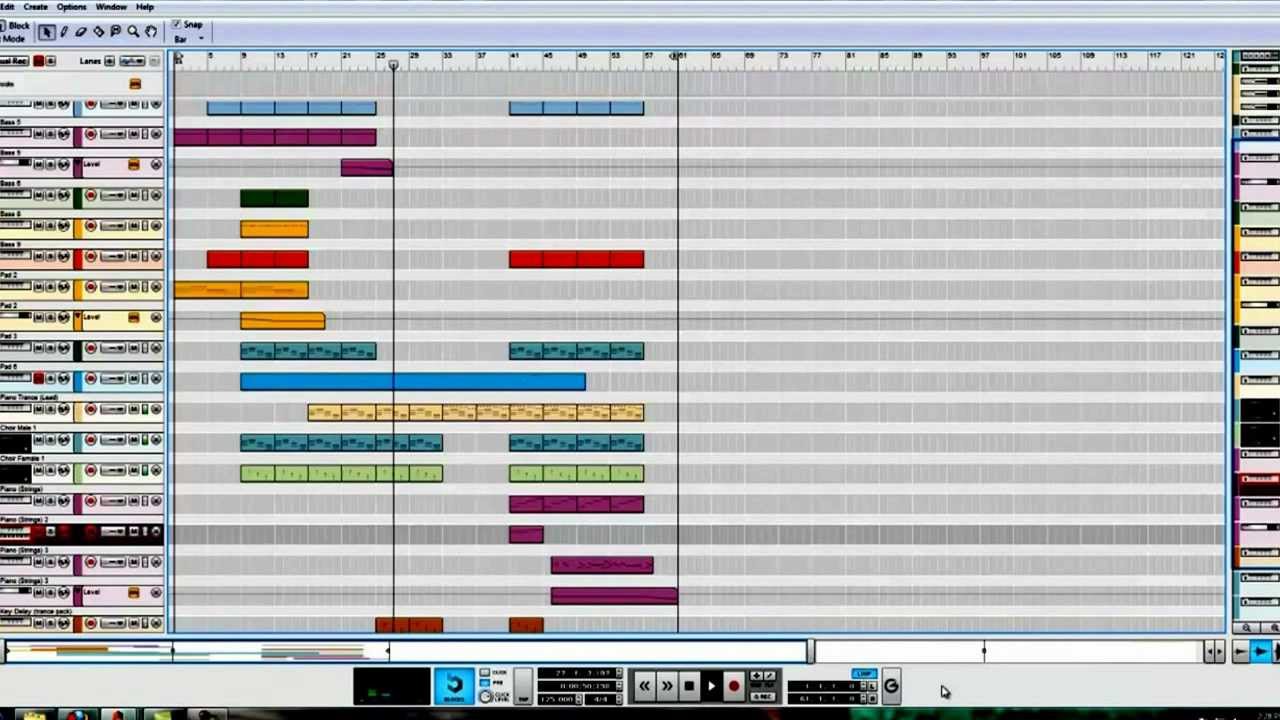Solo the Bass 9 track
Image resolution: width=1280 pixels, height=720 pixels.
pos(51,256)
